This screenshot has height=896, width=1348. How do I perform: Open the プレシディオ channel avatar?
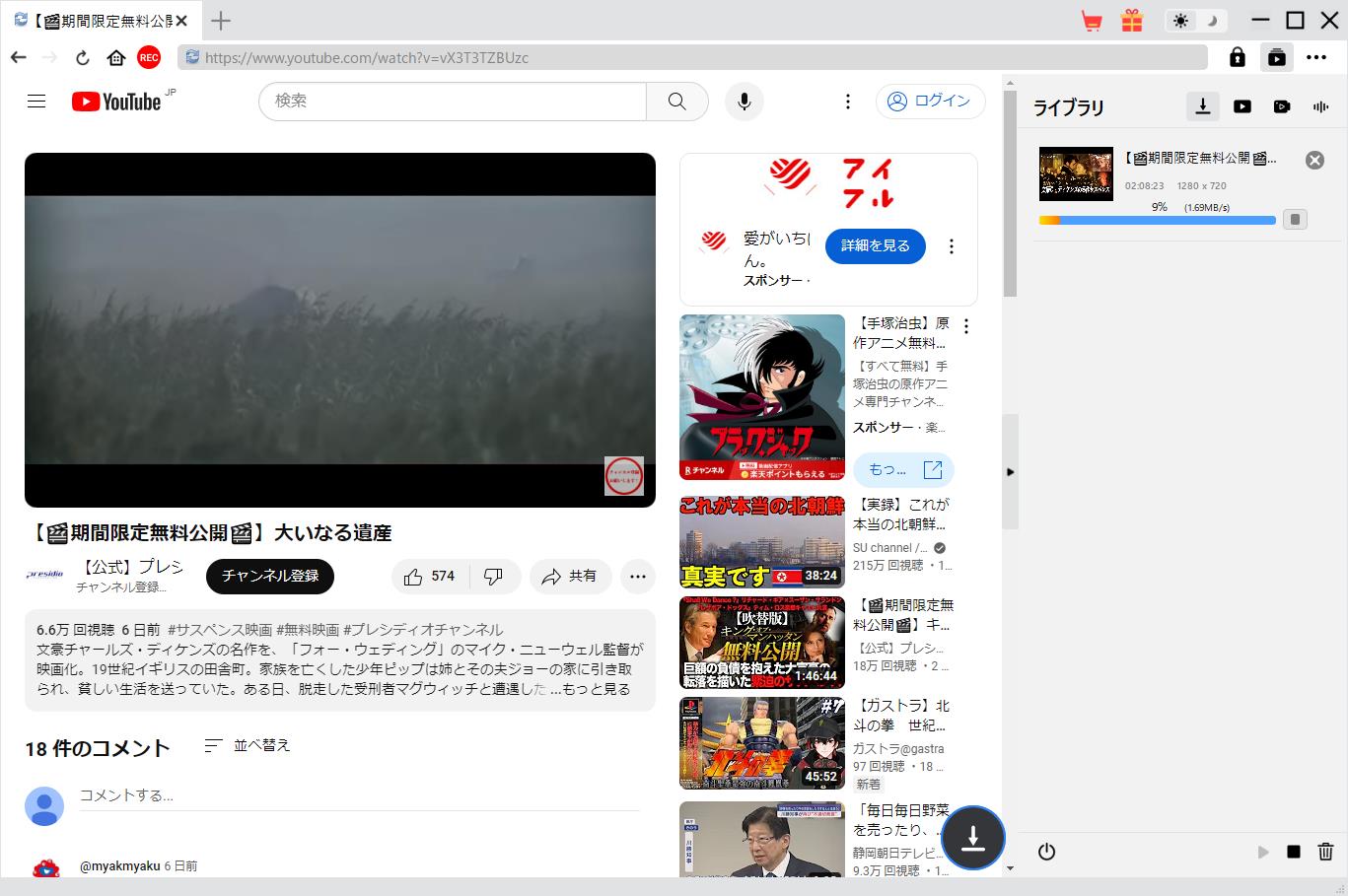[44, 576]
